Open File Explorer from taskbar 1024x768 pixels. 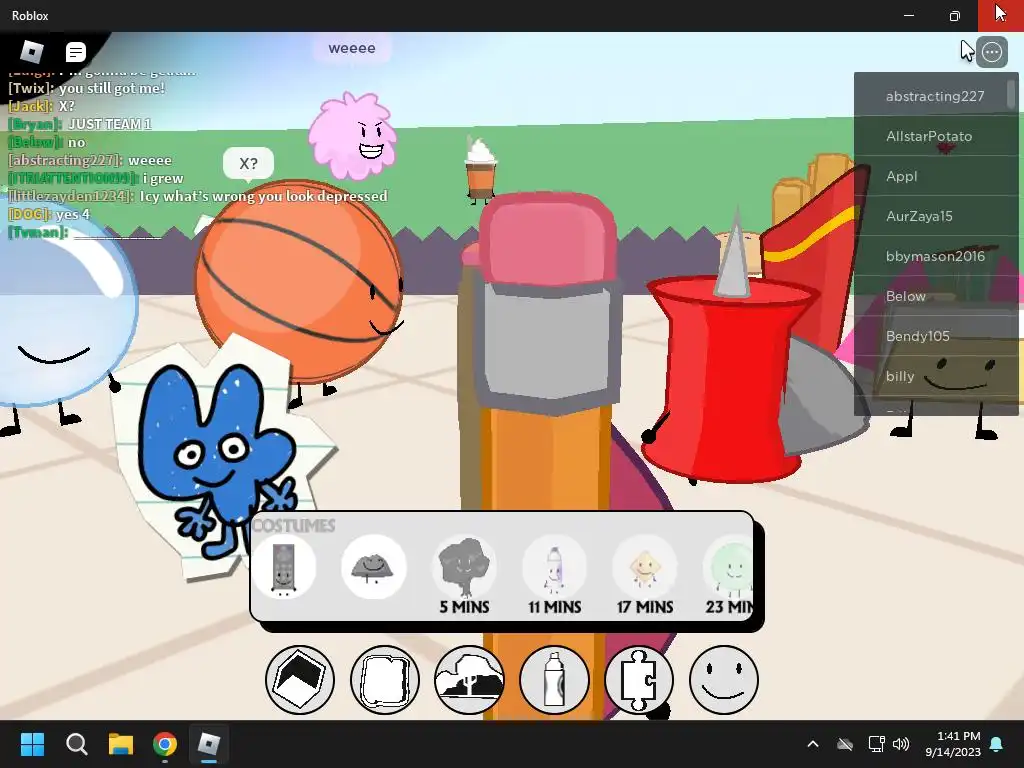(121, 744)
